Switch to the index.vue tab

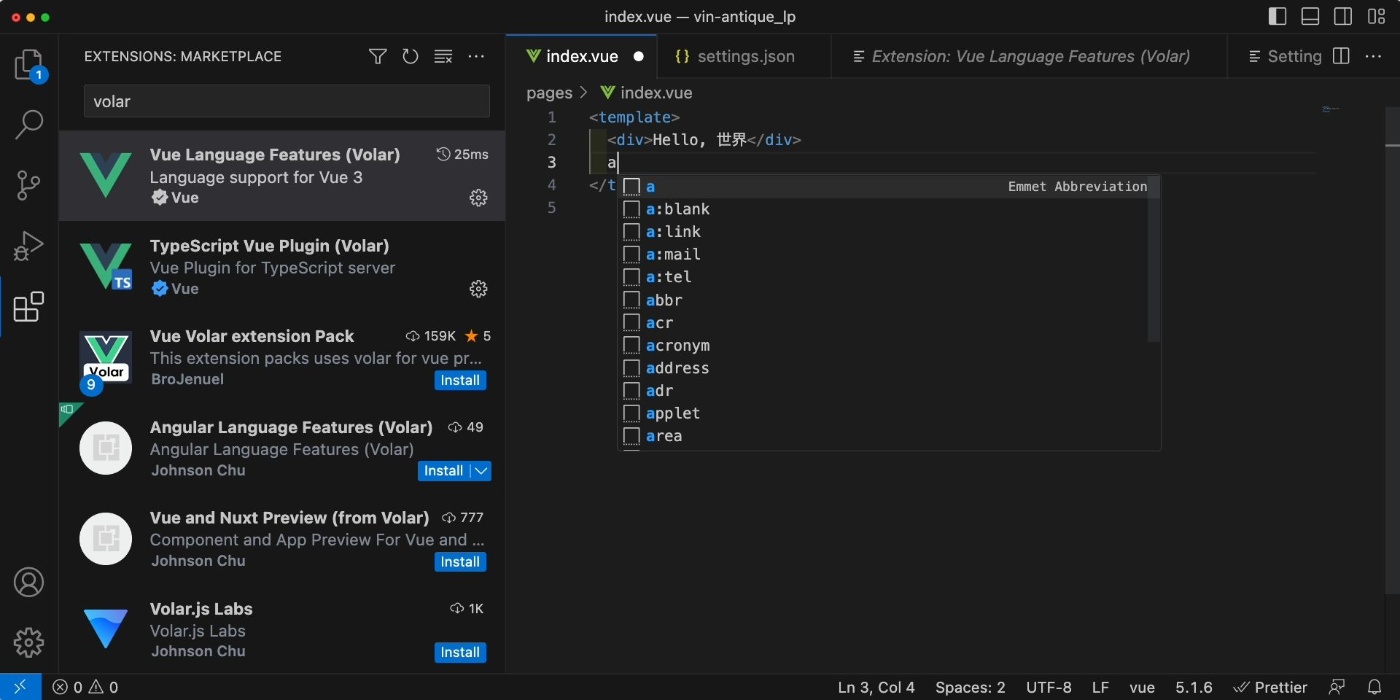click(582, 57)
